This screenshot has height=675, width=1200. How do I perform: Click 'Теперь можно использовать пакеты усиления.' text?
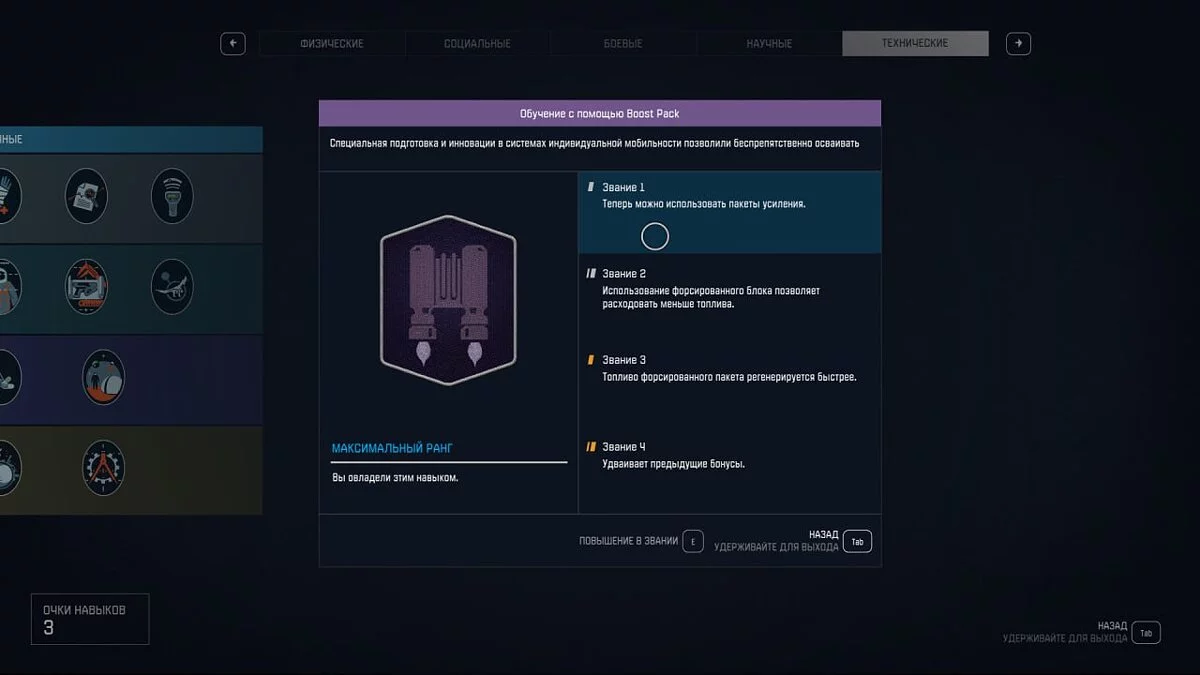pos(704,203)
